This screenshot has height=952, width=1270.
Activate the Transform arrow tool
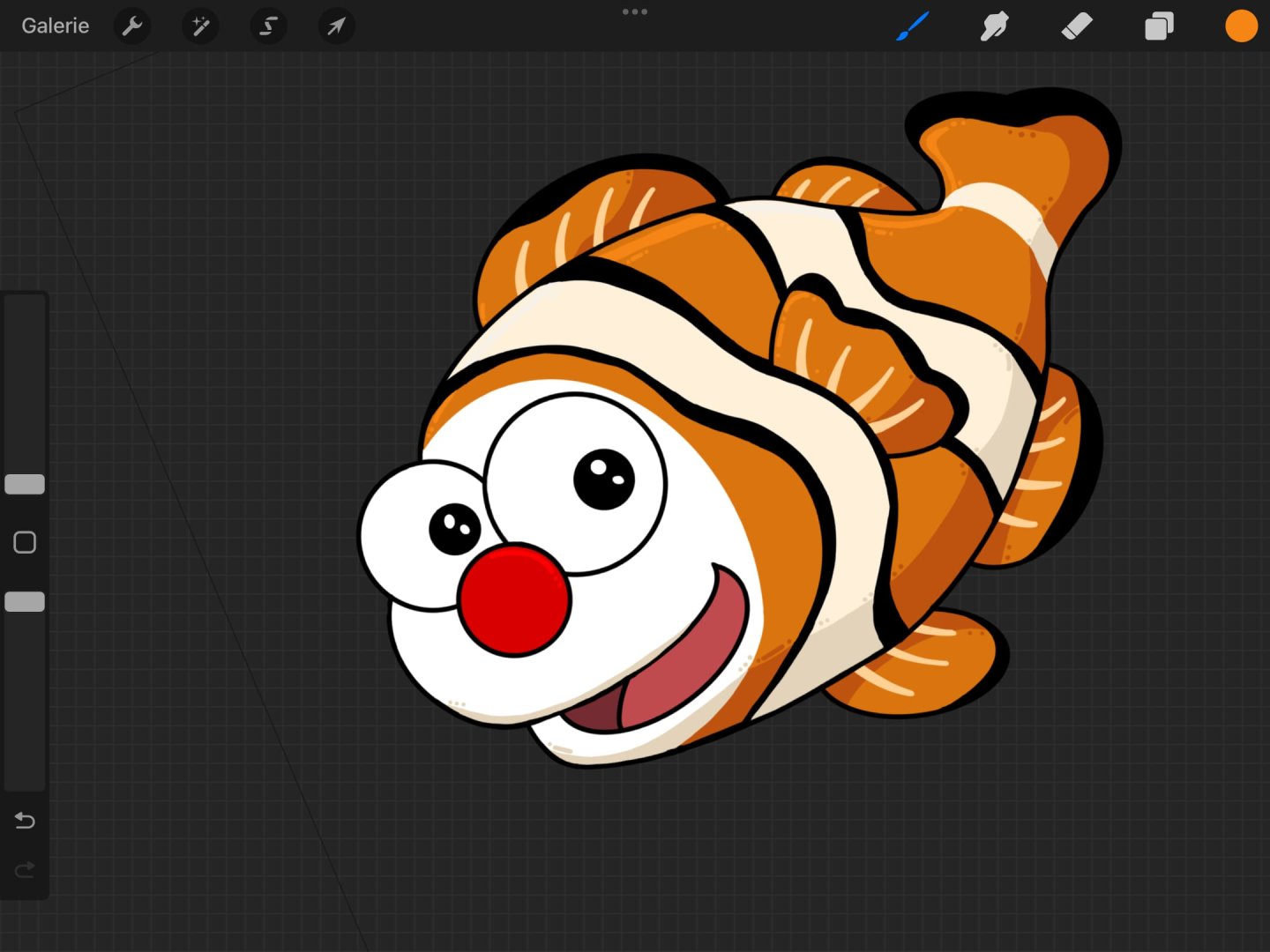[336, 26]
